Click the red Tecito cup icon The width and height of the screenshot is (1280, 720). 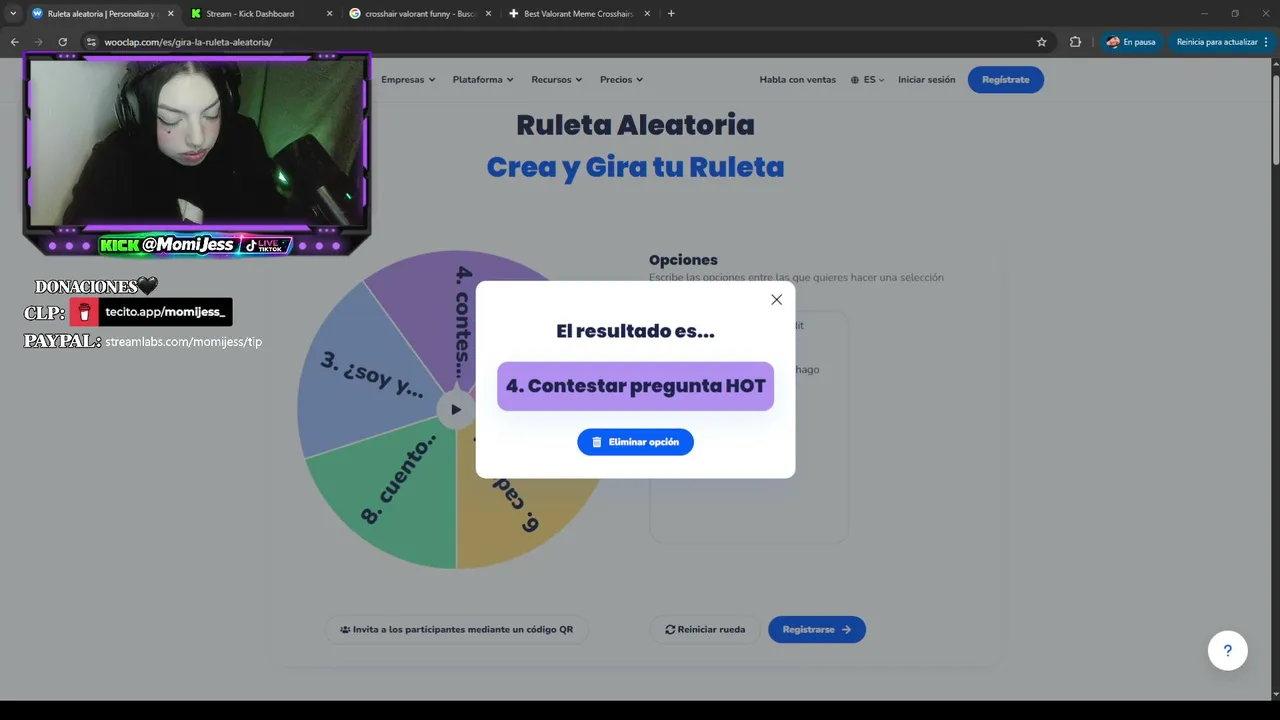click(x=84, y=312)
